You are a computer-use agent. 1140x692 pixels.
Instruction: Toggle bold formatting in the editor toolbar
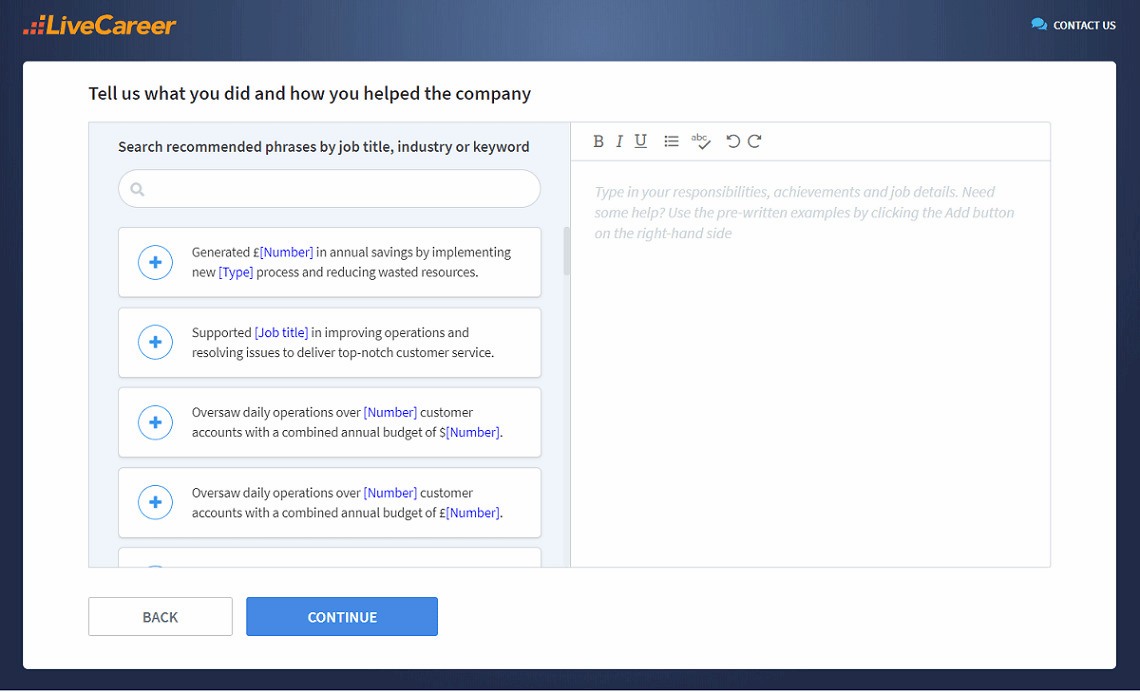pos(598,141)
